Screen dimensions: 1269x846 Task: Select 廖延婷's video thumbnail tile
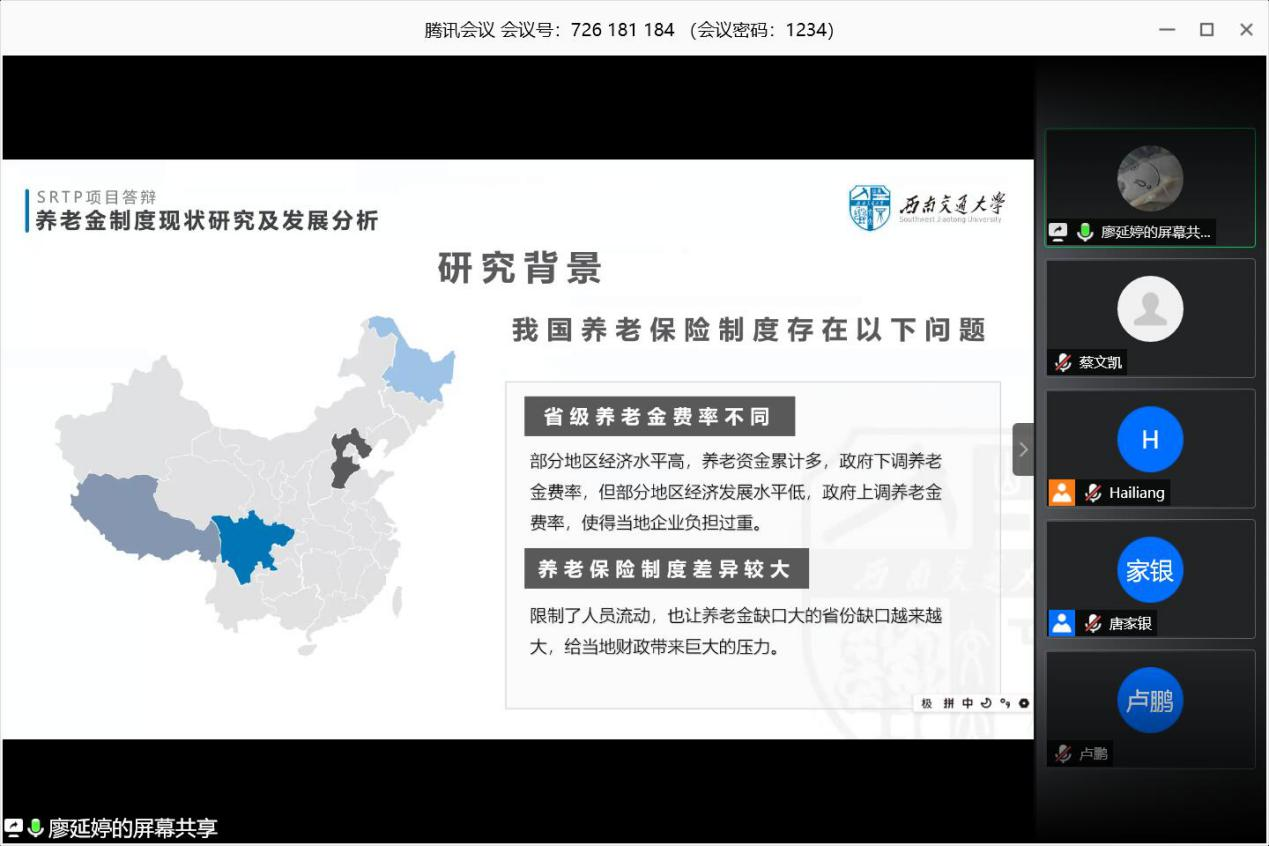pos(1150,179)
